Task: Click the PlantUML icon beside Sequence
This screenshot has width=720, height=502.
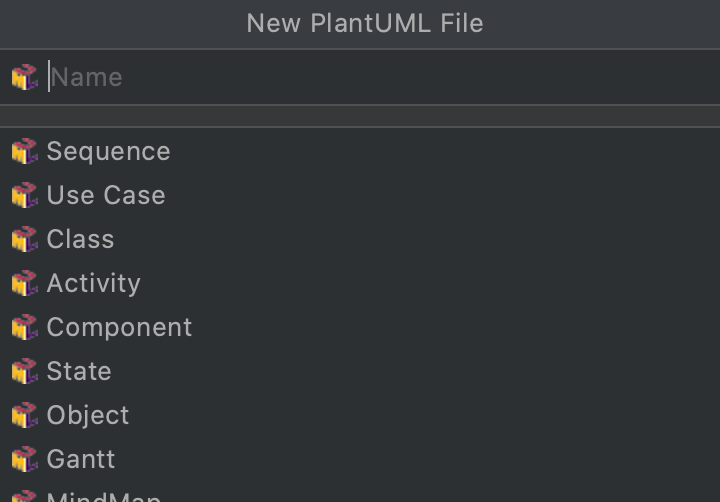Action: click(24, 151)
